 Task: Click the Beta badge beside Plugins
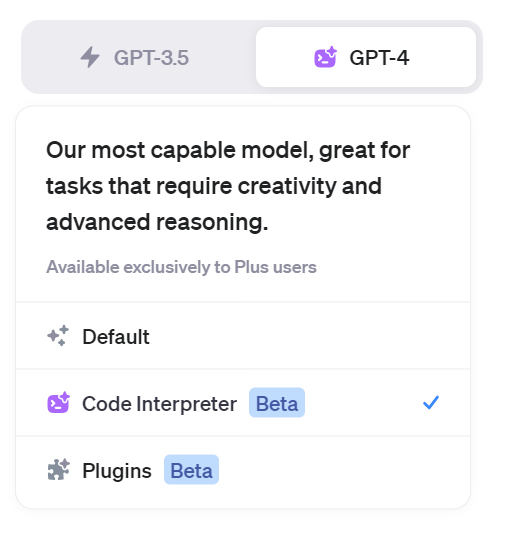click(x=191, y=470)
